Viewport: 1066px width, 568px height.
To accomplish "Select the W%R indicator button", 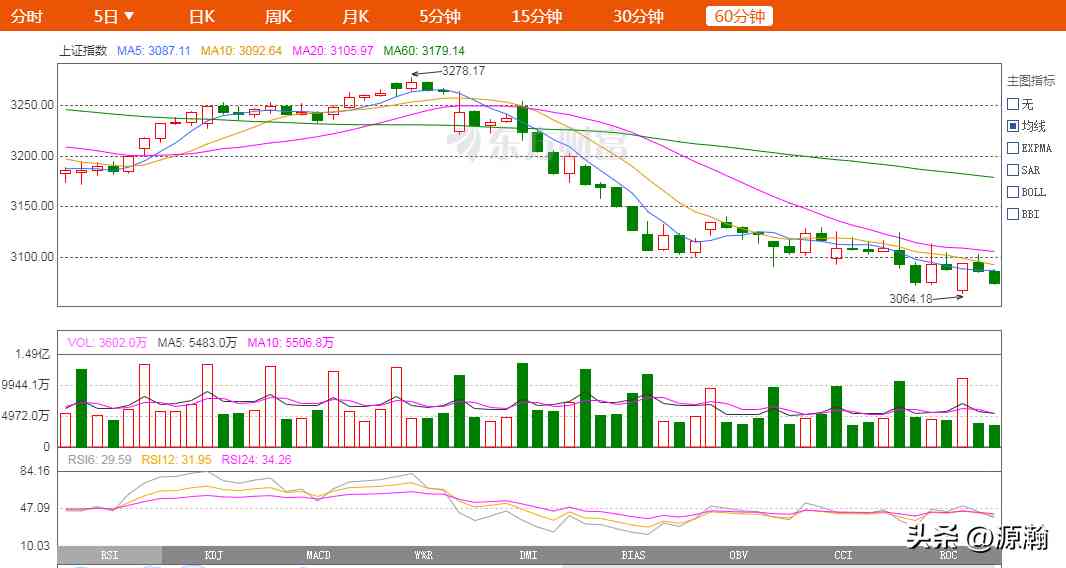I will pyautogui.click(x=423, y=555).
